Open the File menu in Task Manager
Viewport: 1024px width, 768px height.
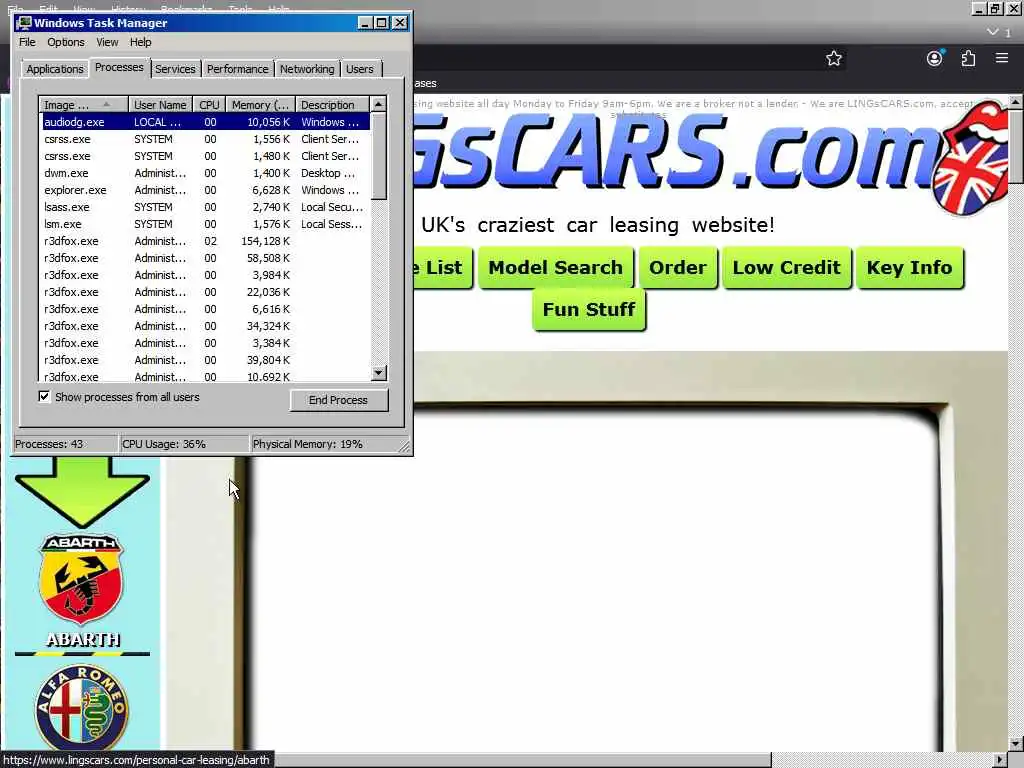[x=27, y=42]
